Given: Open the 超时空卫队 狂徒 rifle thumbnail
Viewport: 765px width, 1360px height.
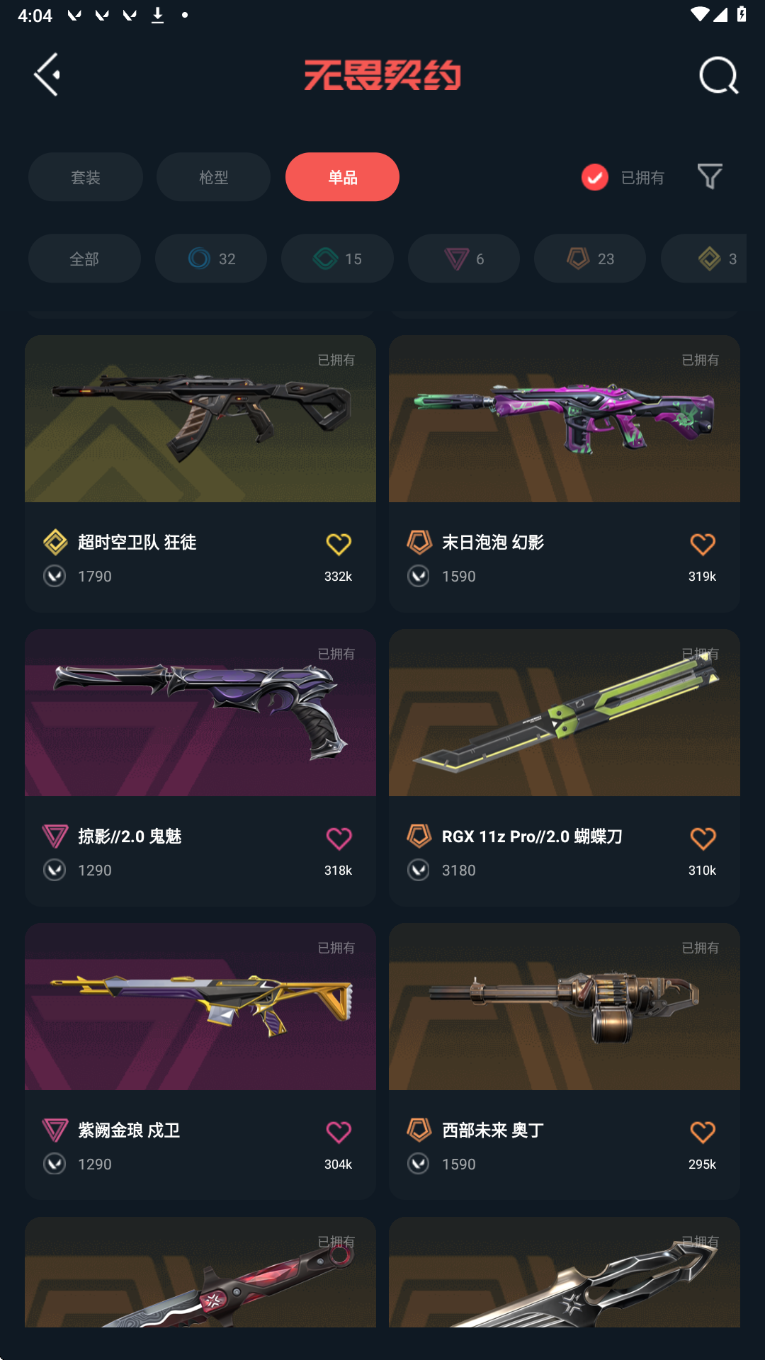Looking at the screenshot, I should [200, 419].
